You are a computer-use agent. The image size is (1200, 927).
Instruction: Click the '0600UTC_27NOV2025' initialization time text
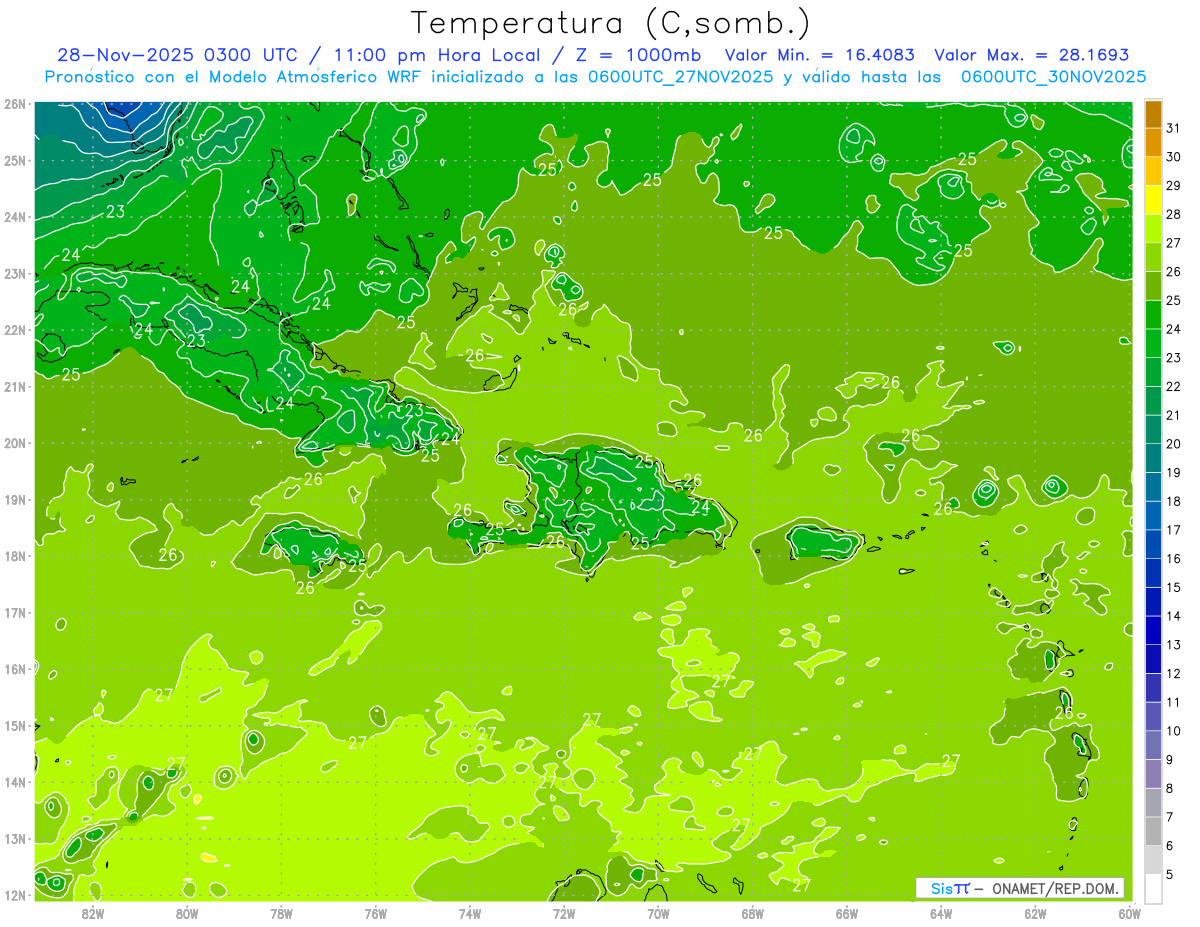(x=681, y=77)
